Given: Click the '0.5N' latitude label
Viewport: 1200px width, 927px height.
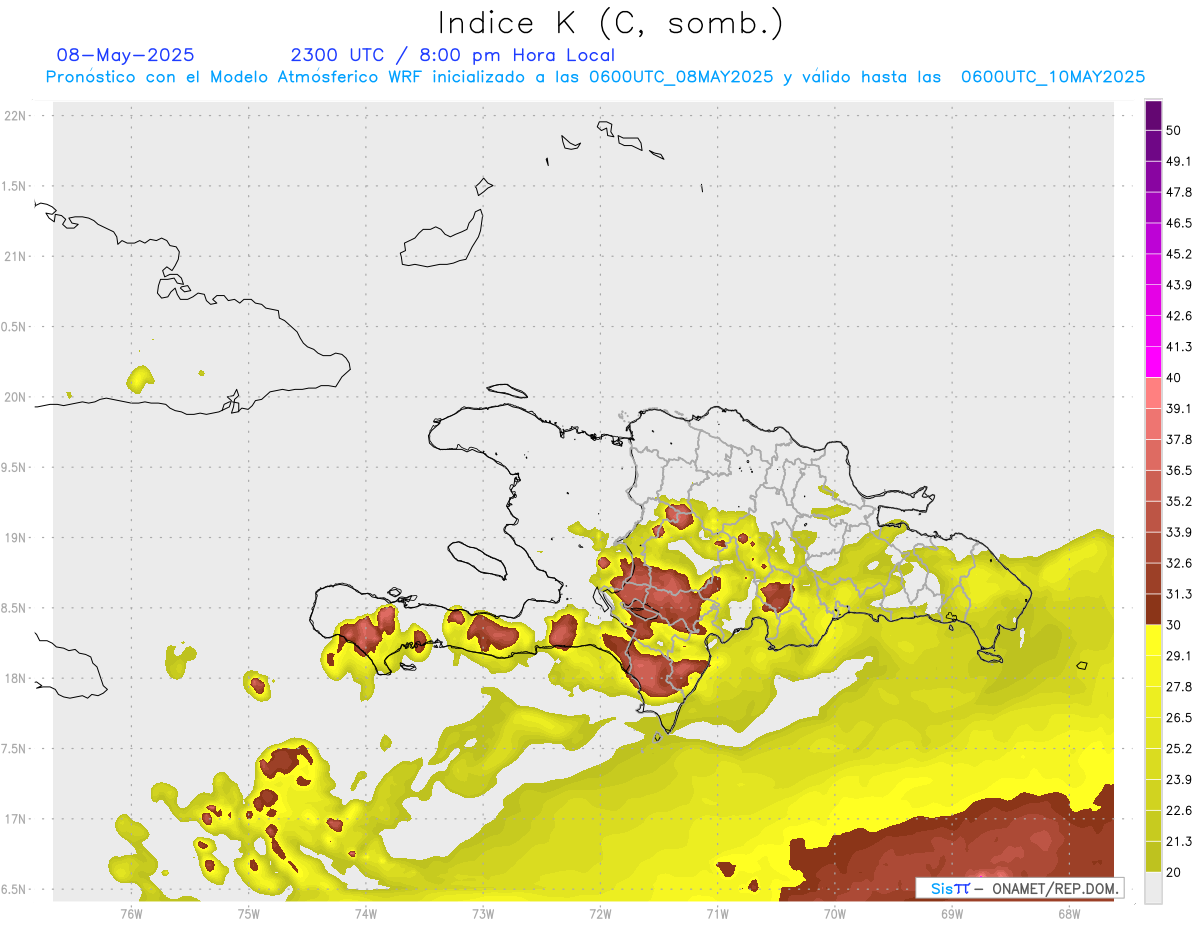Looking at the screenshot, I should 15,327.
